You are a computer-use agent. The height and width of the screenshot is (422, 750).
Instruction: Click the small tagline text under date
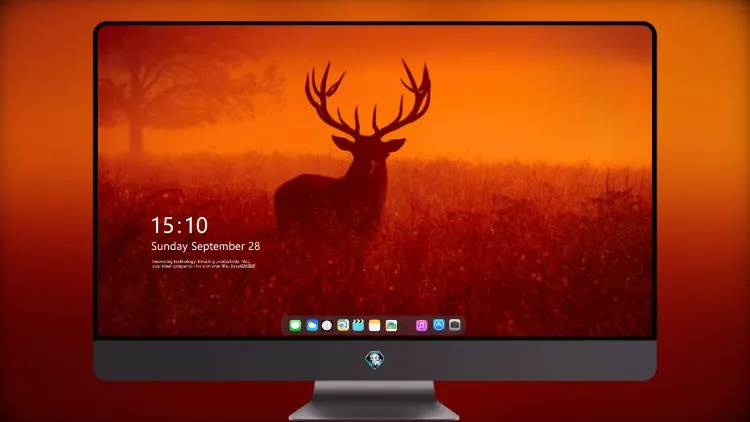coord(204,264)
